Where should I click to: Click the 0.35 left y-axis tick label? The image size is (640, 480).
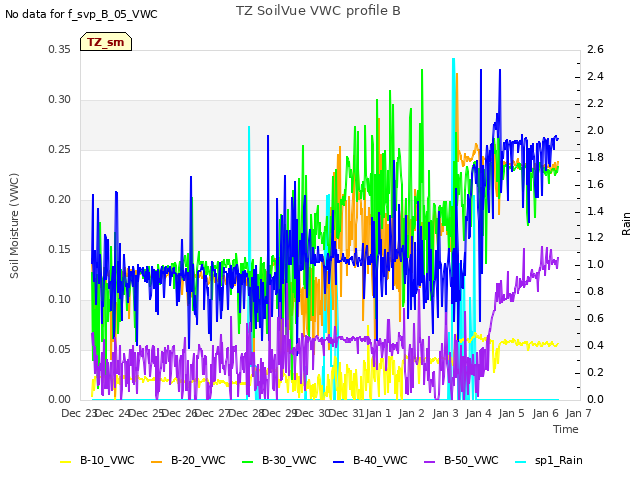60,49
